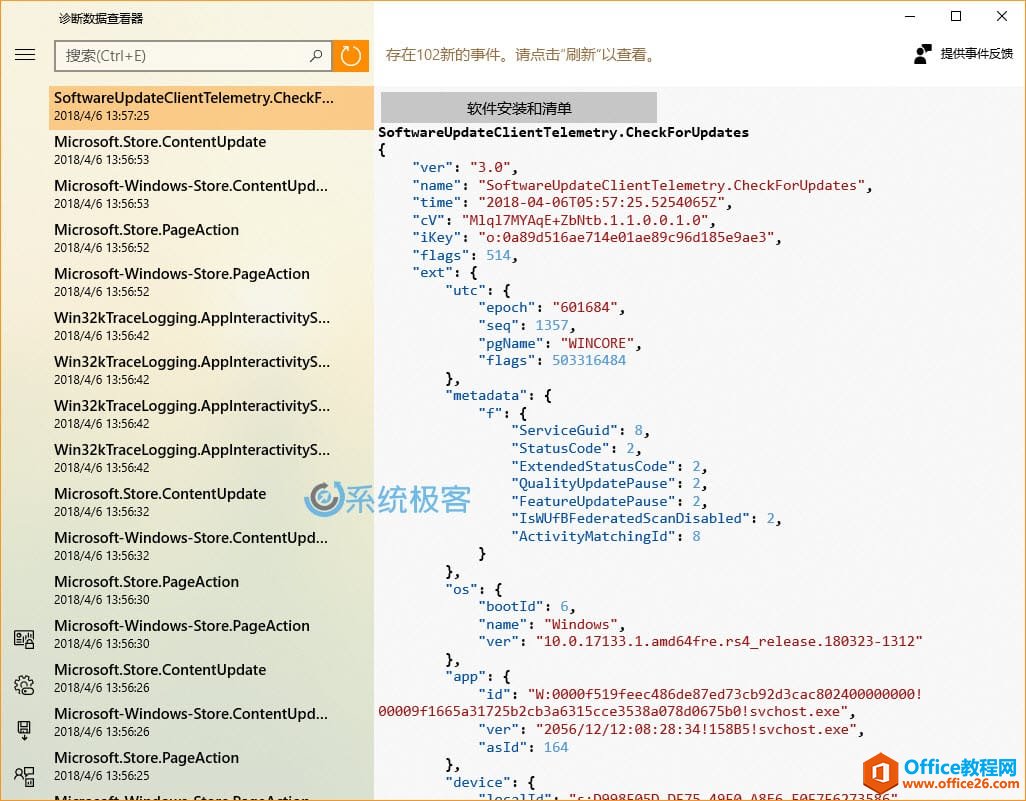Image resolution: width=1026 pixels, height=801 pixels.
Task: Click the "FeatureUpdatePause" line
Action: pyautogui.click(x=609, y=501)
